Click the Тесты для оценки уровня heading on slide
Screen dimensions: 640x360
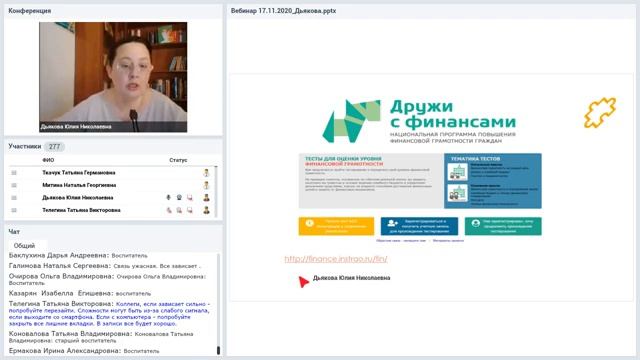click(x=344, y=161)
